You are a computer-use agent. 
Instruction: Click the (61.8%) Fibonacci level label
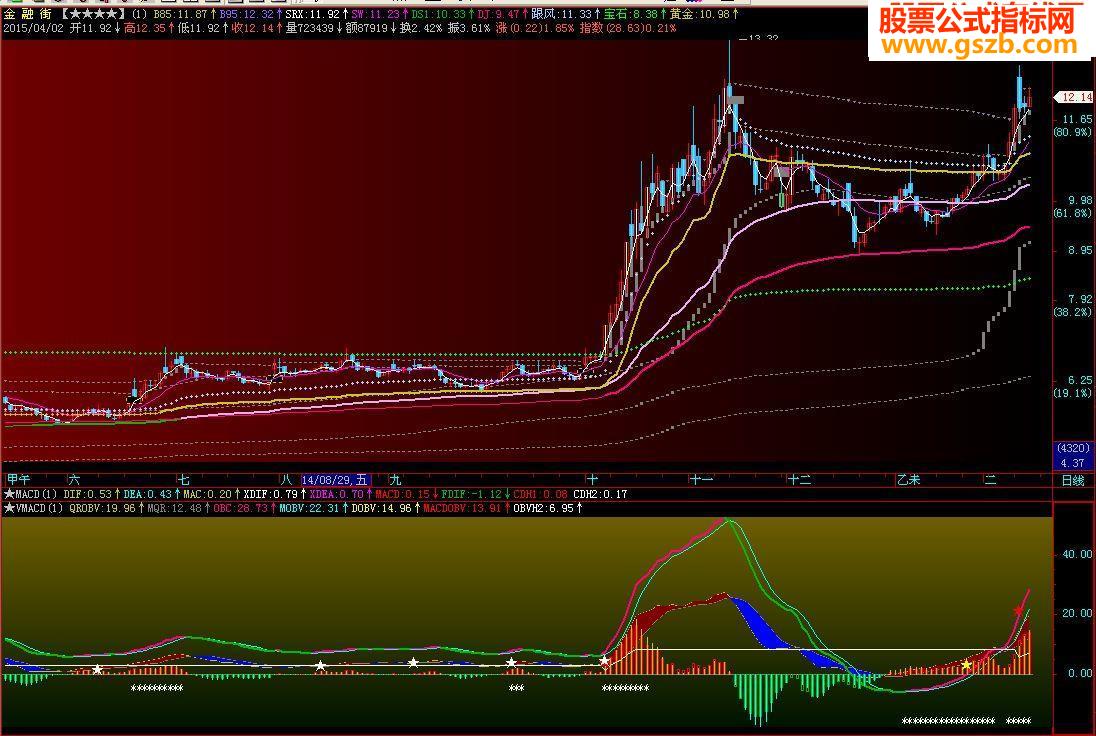pos(1072,211)
